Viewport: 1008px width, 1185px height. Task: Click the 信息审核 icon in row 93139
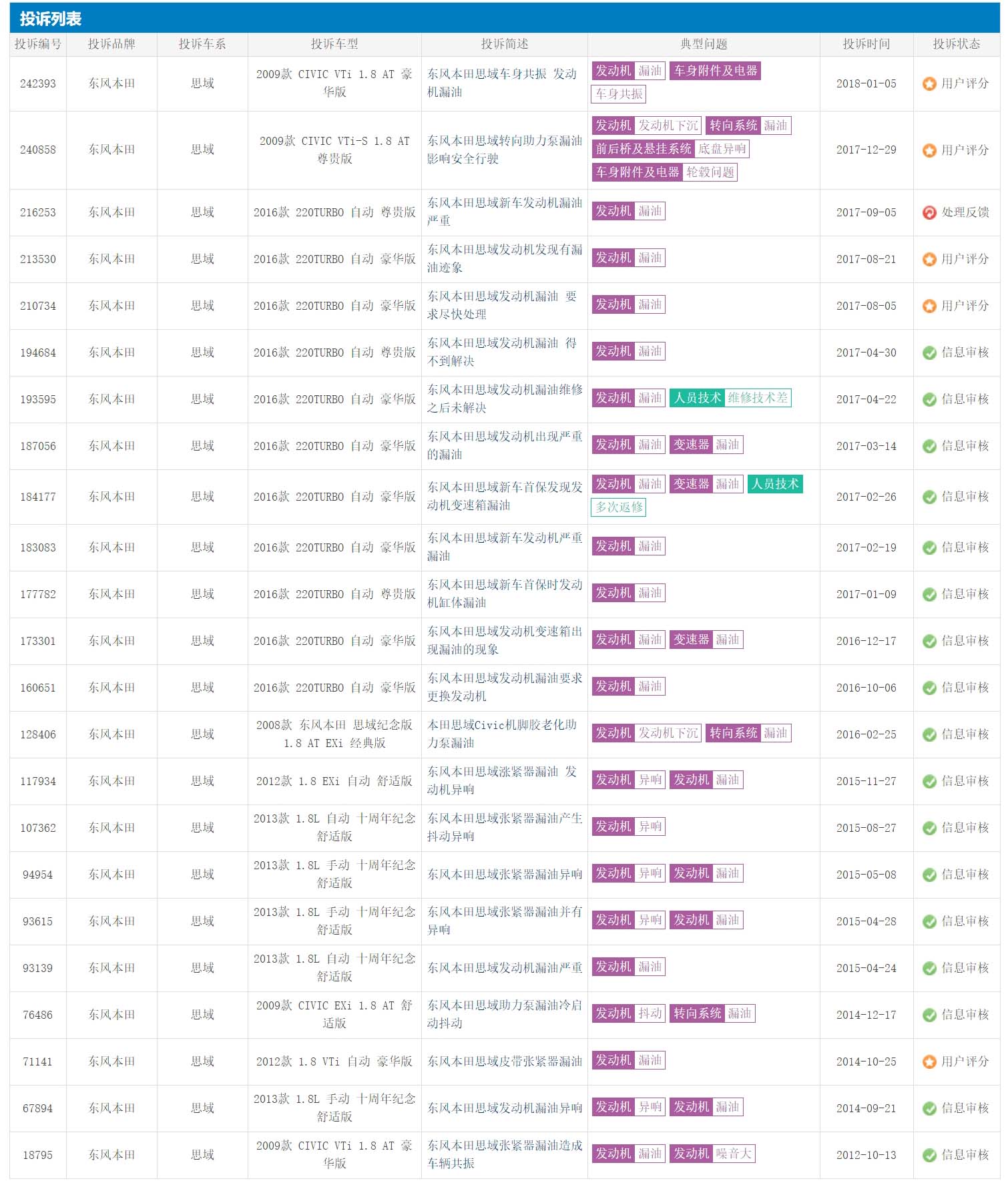[x=929, y=969]
